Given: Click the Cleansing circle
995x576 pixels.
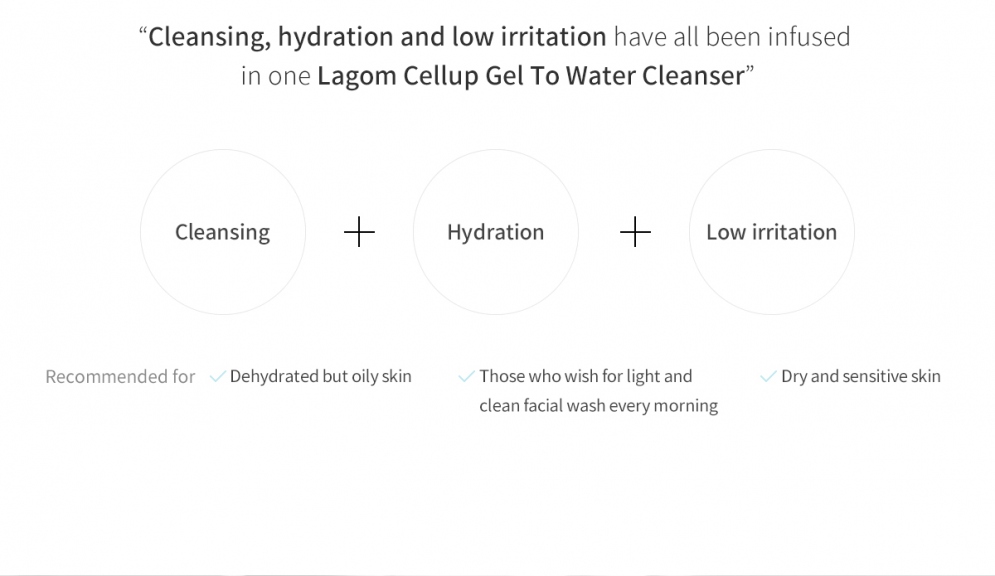Looking at the screenshot, I should (x=223, y=232).
